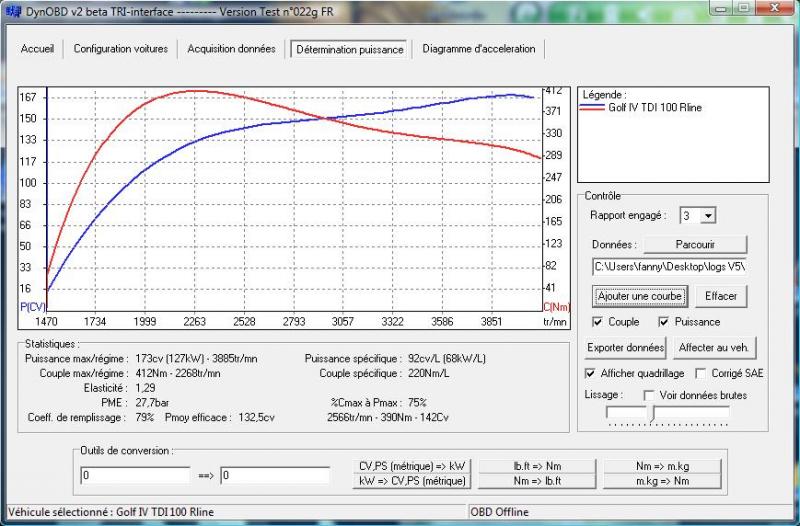Click the 412Nm - 2268tr/mn value
800x526 pixels.
point(178,373)
